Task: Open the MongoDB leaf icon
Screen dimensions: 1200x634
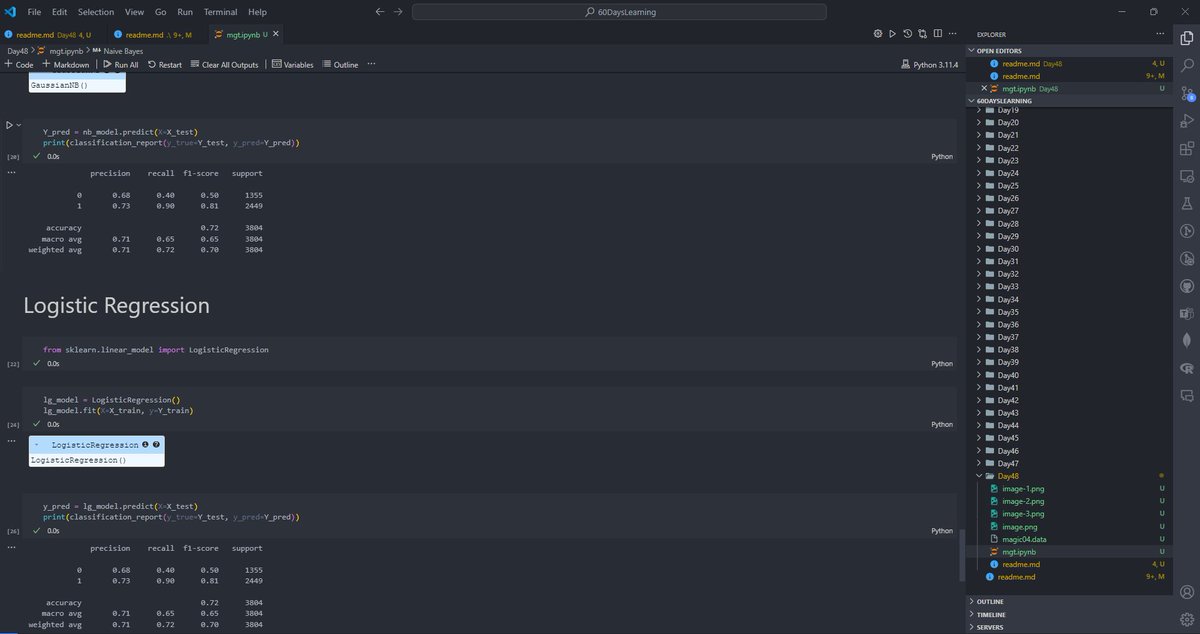Action: pos(1187,339)
